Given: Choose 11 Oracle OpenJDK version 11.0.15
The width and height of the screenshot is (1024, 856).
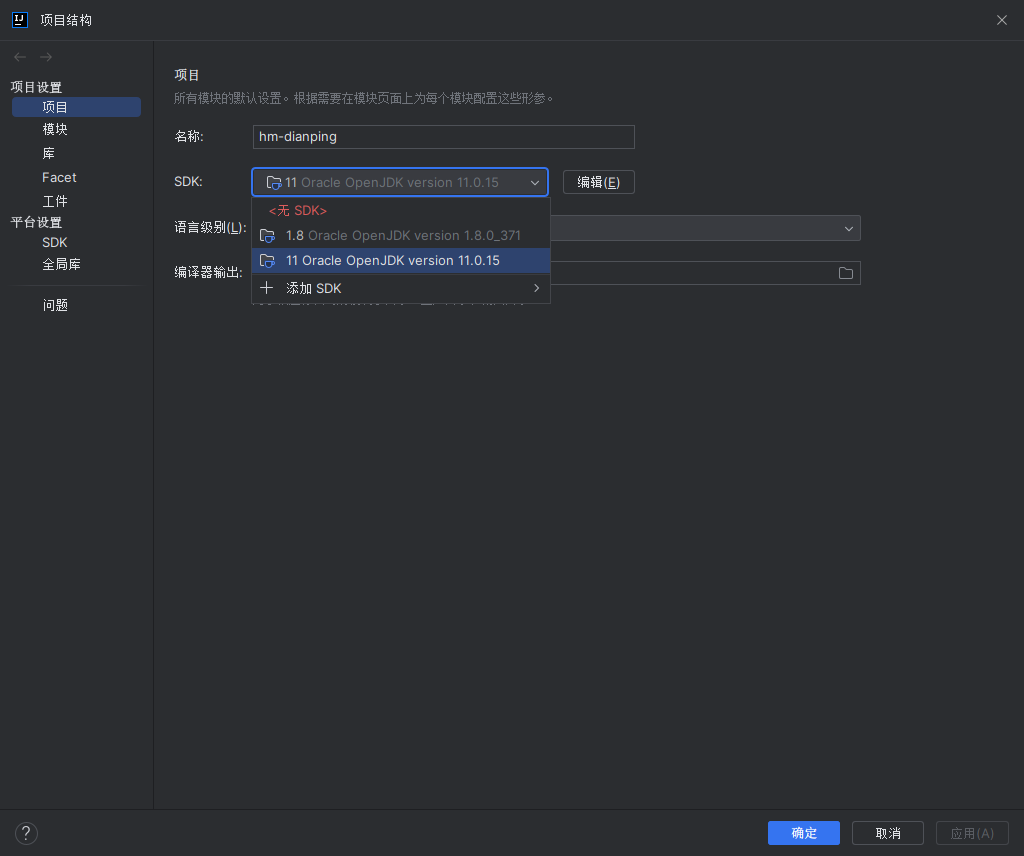Looking at the screenshot, I should coord(393,261).
